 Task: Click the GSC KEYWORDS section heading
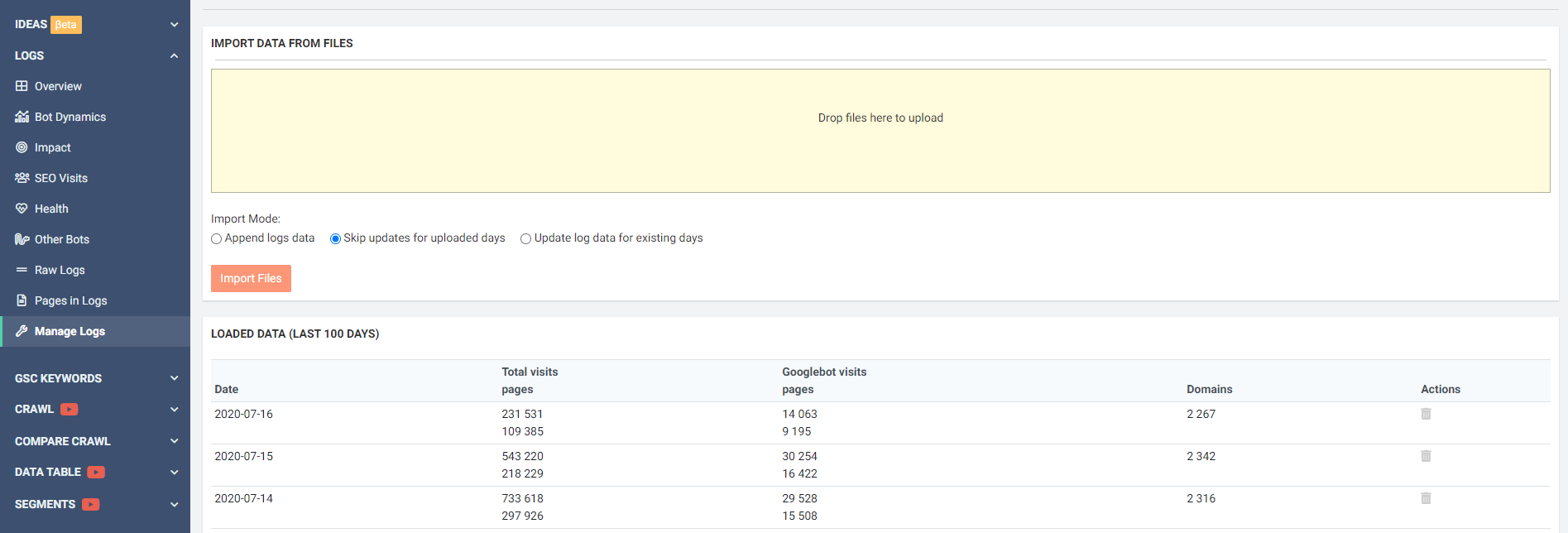58,378
